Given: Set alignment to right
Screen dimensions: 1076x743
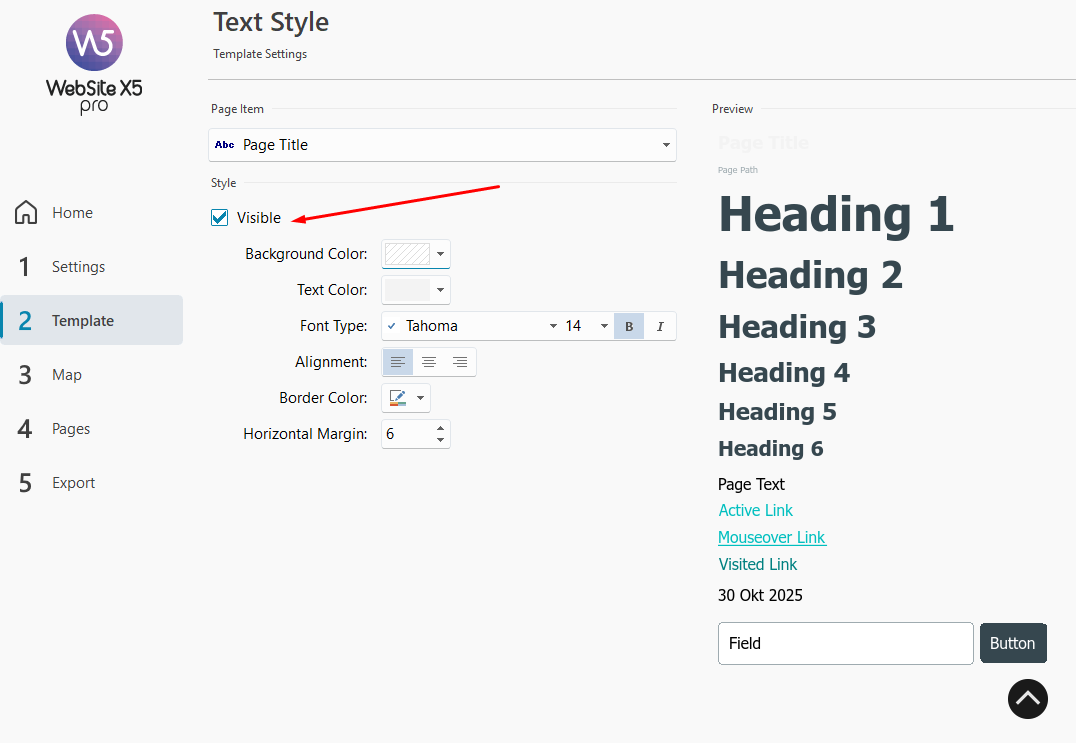Looking at the screenshot, I should point(460,362).
